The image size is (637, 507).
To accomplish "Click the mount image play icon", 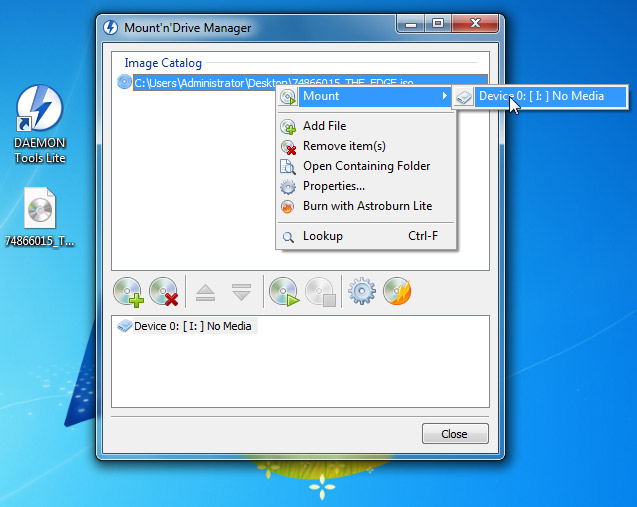I will point(284,292).
